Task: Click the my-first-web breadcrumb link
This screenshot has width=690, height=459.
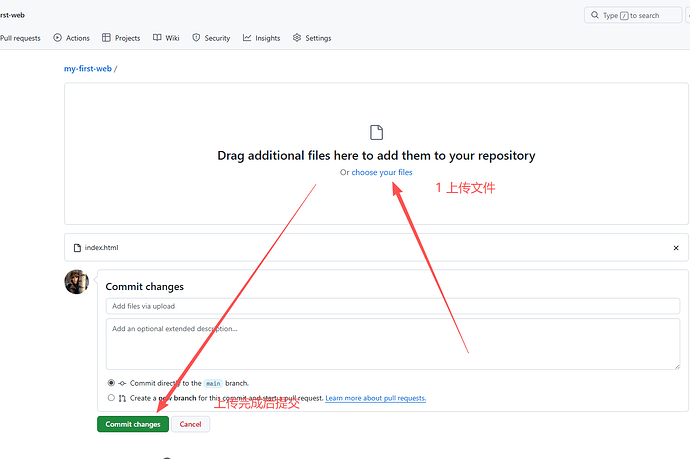Action: (x=88, y=68)
